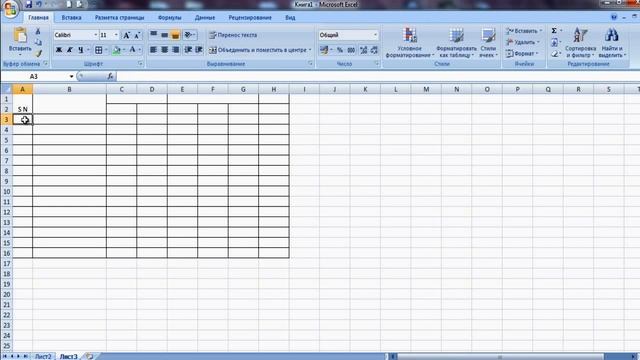Toggle underline (Ч) formatting
This screenshot has width=640, height=360.
pos(81,50)
